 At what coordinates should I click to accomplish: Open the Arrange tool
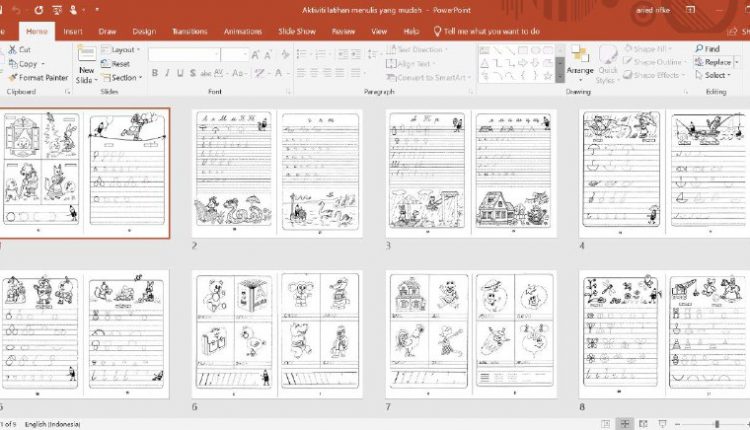[x=580, y=62]
